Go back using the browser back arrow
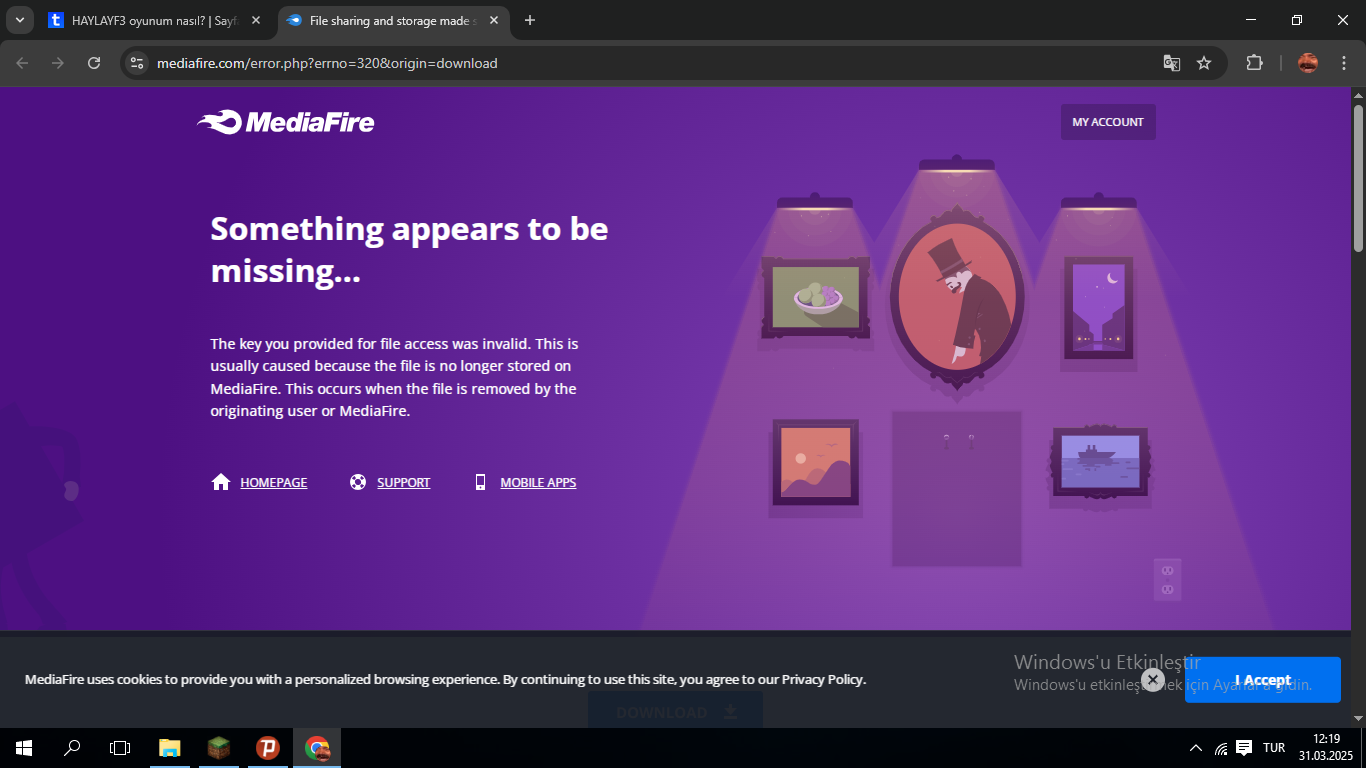The image size is (1366, 768). (22, 63)
